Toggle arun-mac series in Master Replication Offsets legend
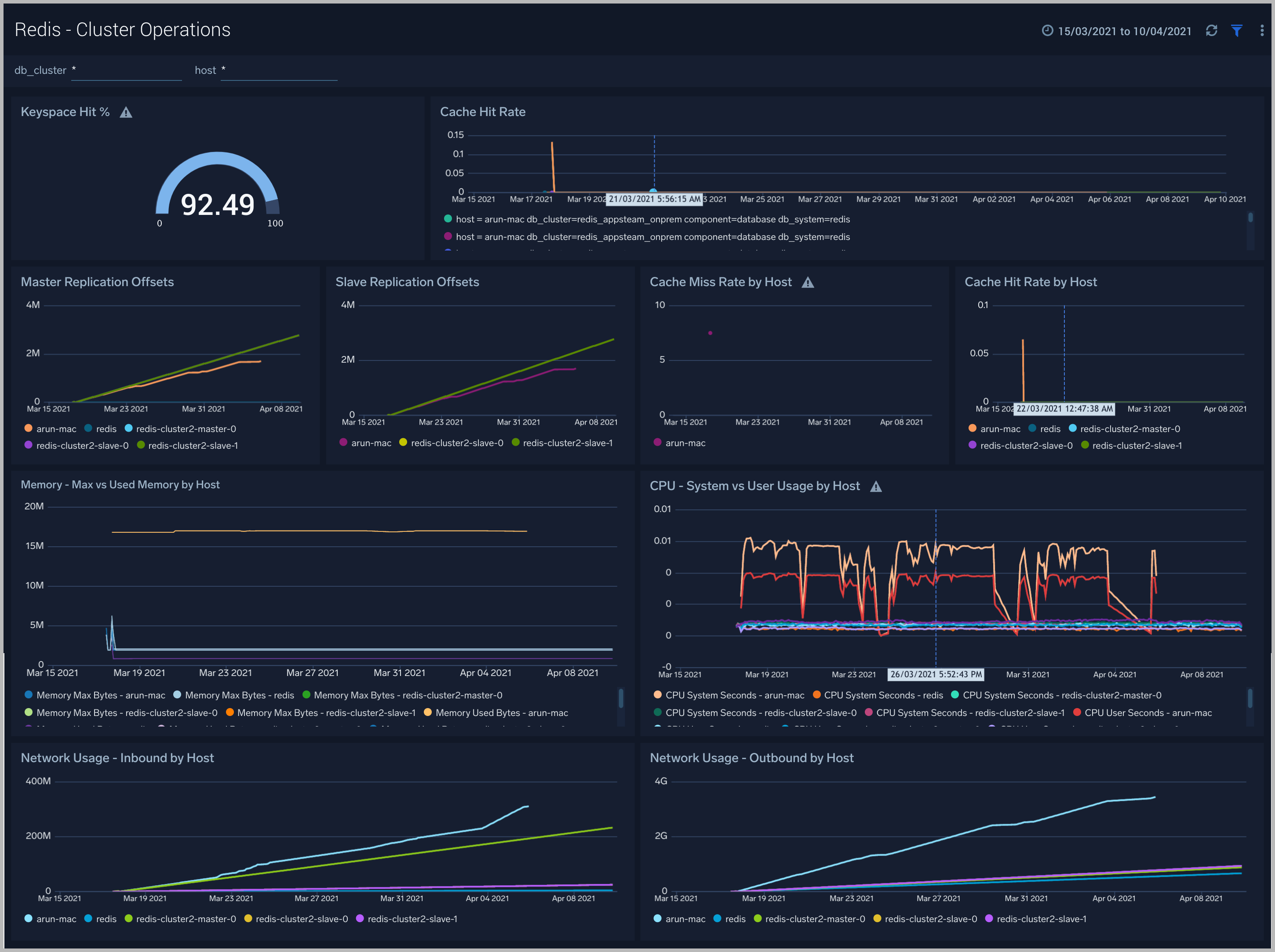Image resolution: width=1275 pixels, height=952 pixels. [56, 428]
